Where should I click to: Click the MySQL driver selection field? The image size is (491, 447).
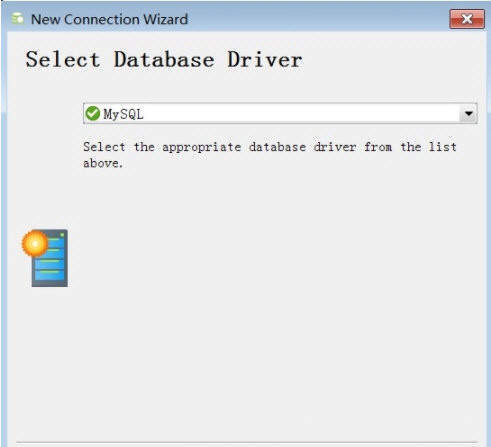[280, 114]
